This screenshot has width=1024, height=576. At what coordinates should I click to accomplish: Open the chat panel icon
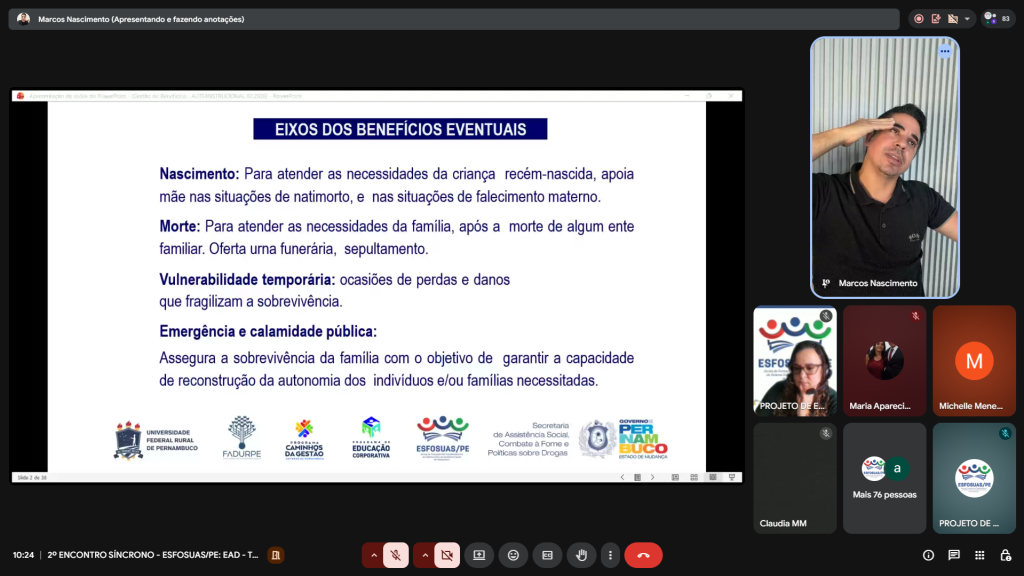(x=953, y=555)
